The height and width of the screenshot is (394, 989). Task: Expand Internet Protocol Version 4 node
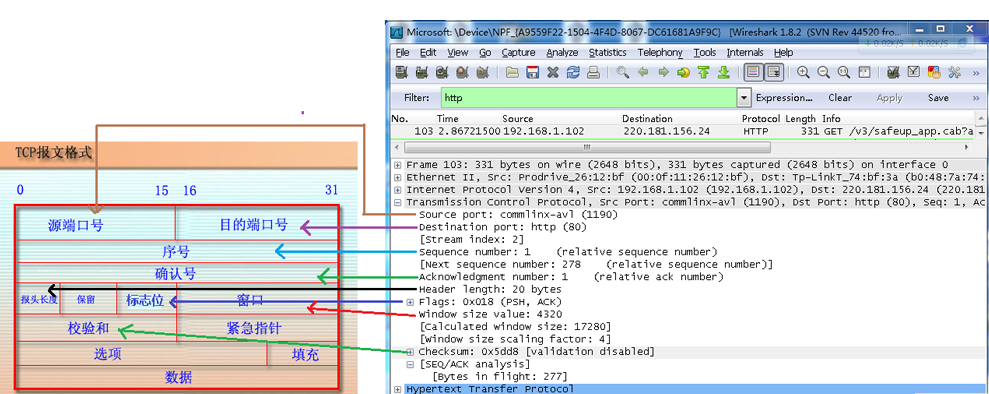tap(397, 190)
